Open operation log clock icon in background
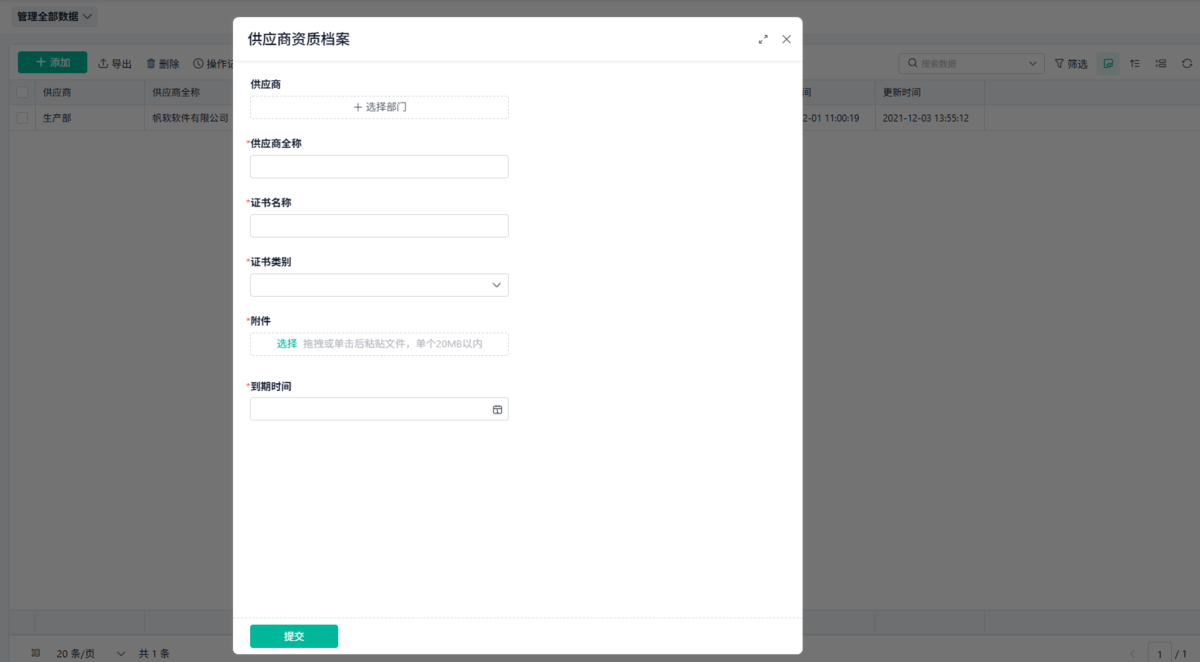The width and height of the screenshot is (1200, 662). [x=198, y=63]
